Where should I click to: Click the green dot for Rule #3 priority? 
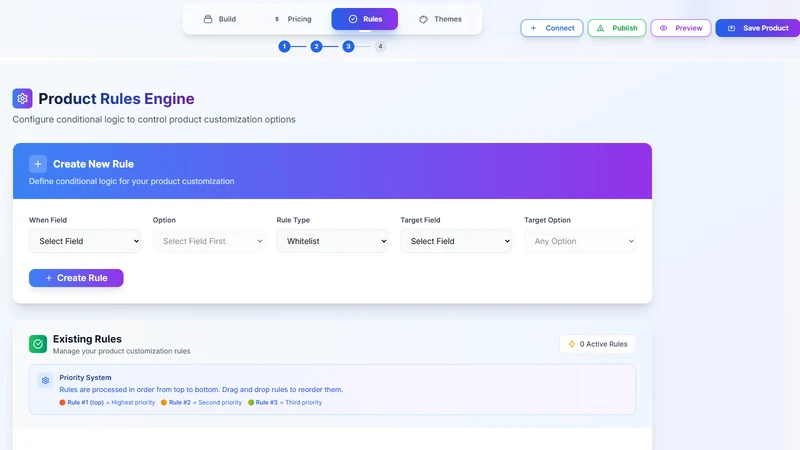251,403
